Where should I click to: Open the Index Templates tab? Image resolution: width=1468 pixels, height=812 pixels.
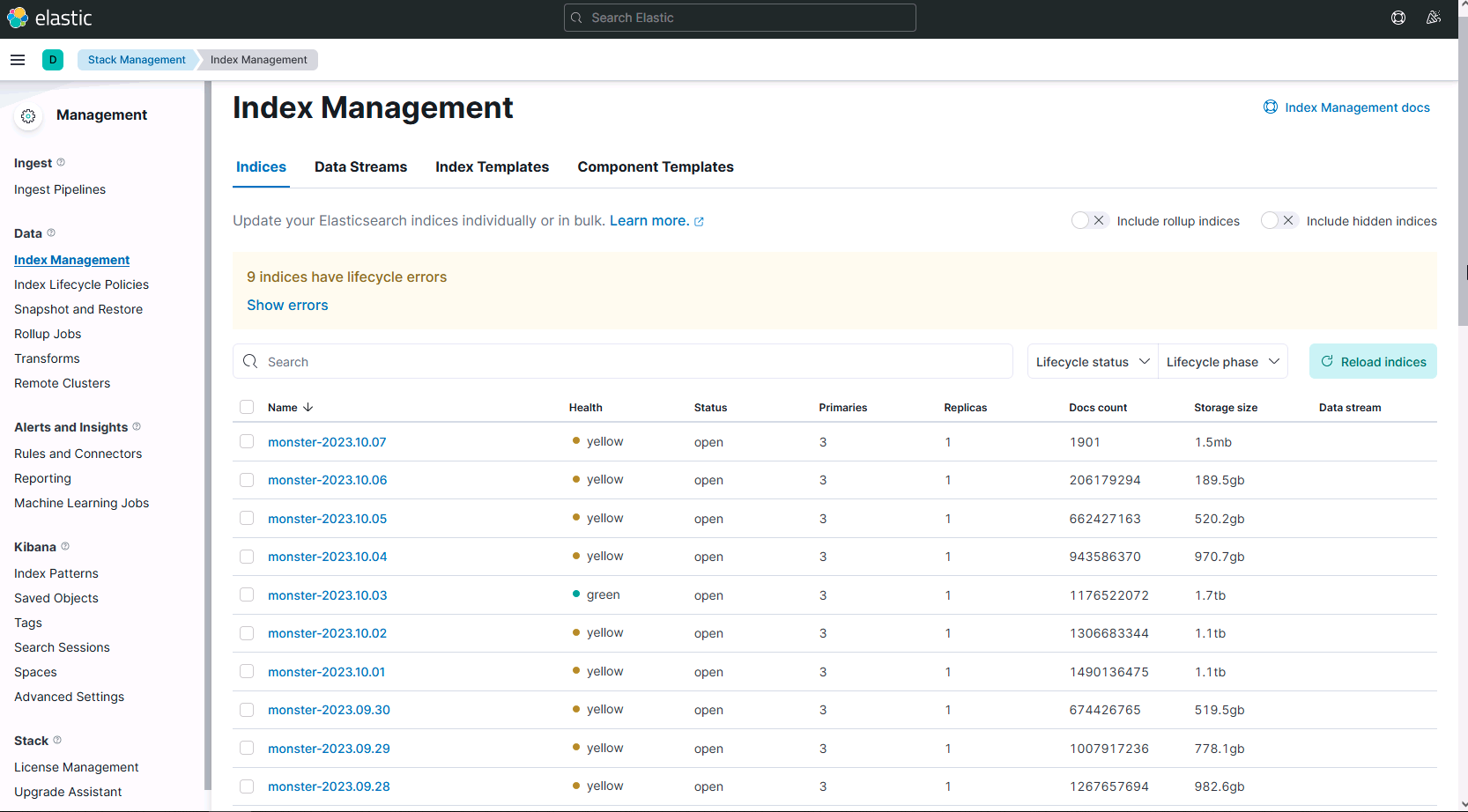tap(492, 167)
